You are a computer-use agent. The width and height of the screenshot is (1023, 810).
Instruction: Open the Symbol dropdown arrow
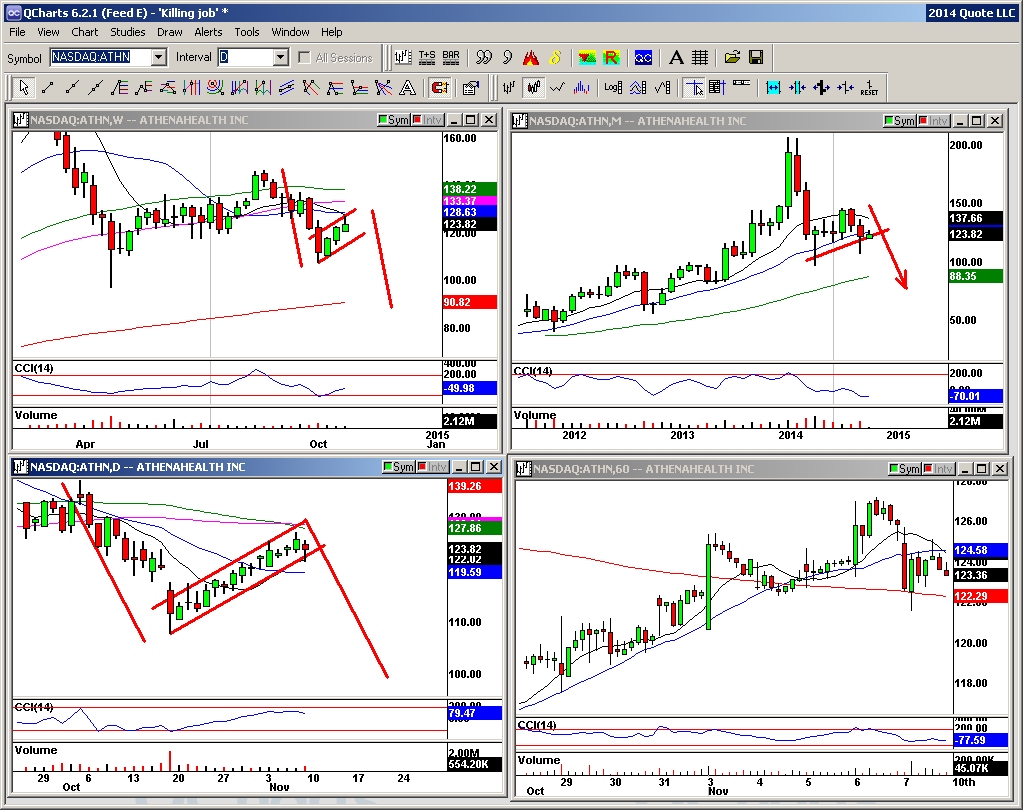click(x=159, y=57)
